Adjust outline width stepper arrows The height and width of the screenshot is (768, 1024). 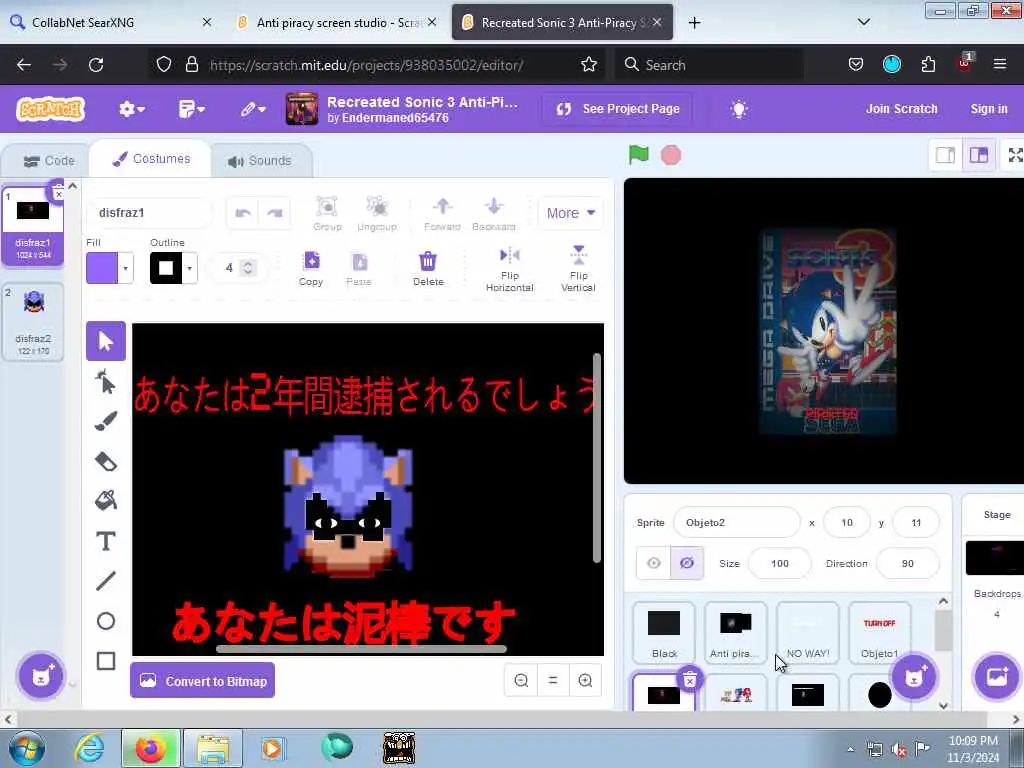coord(248,268)
